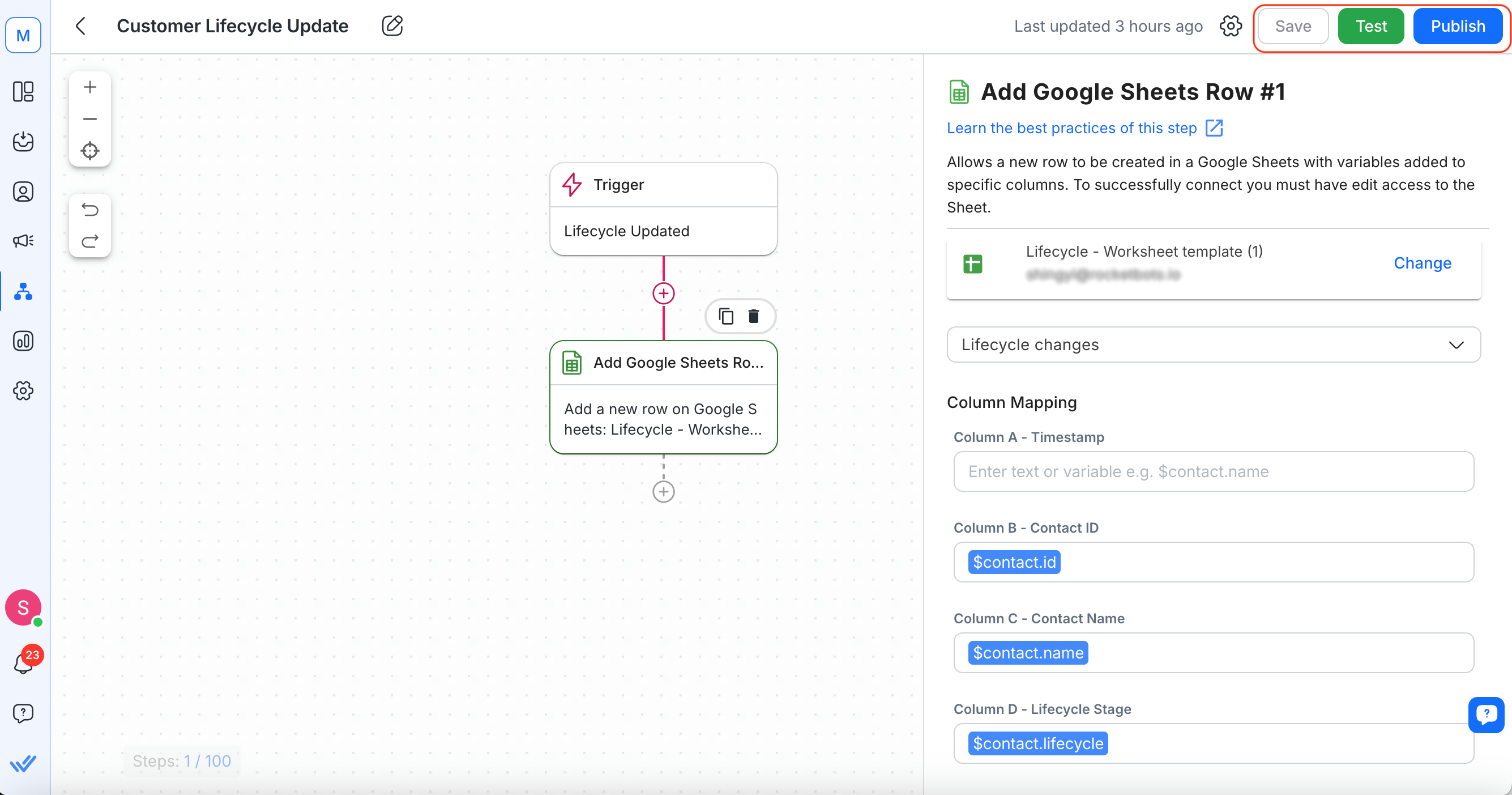Add step between Trigger and Sheets

click(x=663, y=293)
